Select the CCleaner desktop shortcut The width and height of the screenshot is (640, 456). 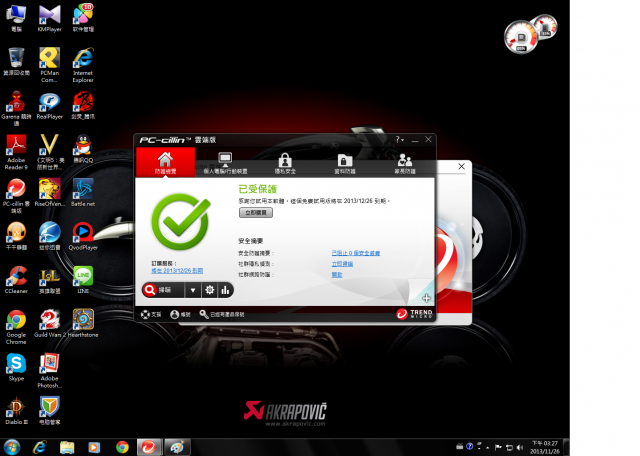(x=16, y=280)
